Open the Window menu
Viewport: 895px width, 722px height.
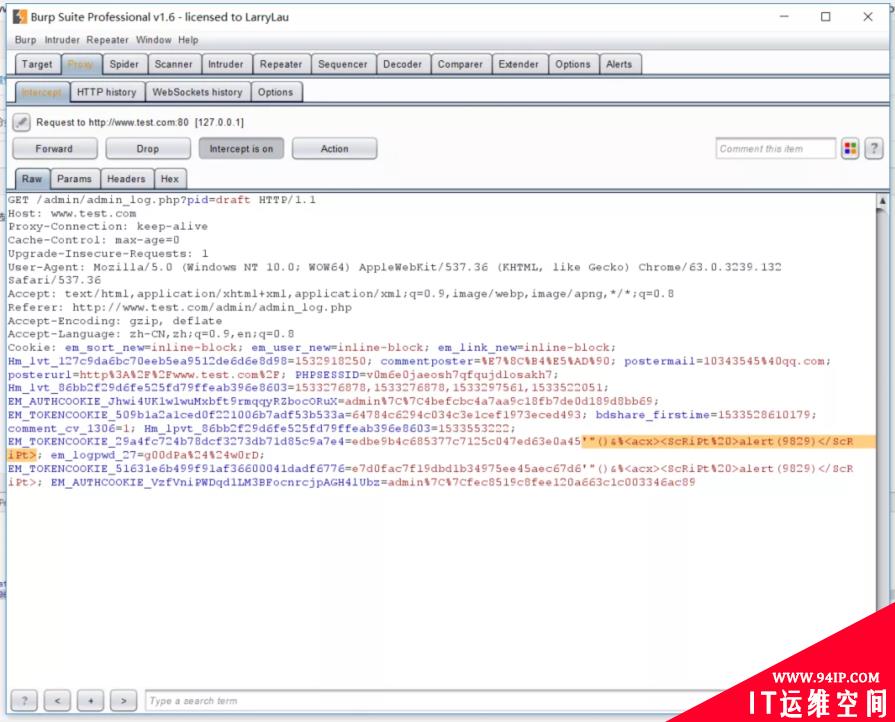click(154, 40)
